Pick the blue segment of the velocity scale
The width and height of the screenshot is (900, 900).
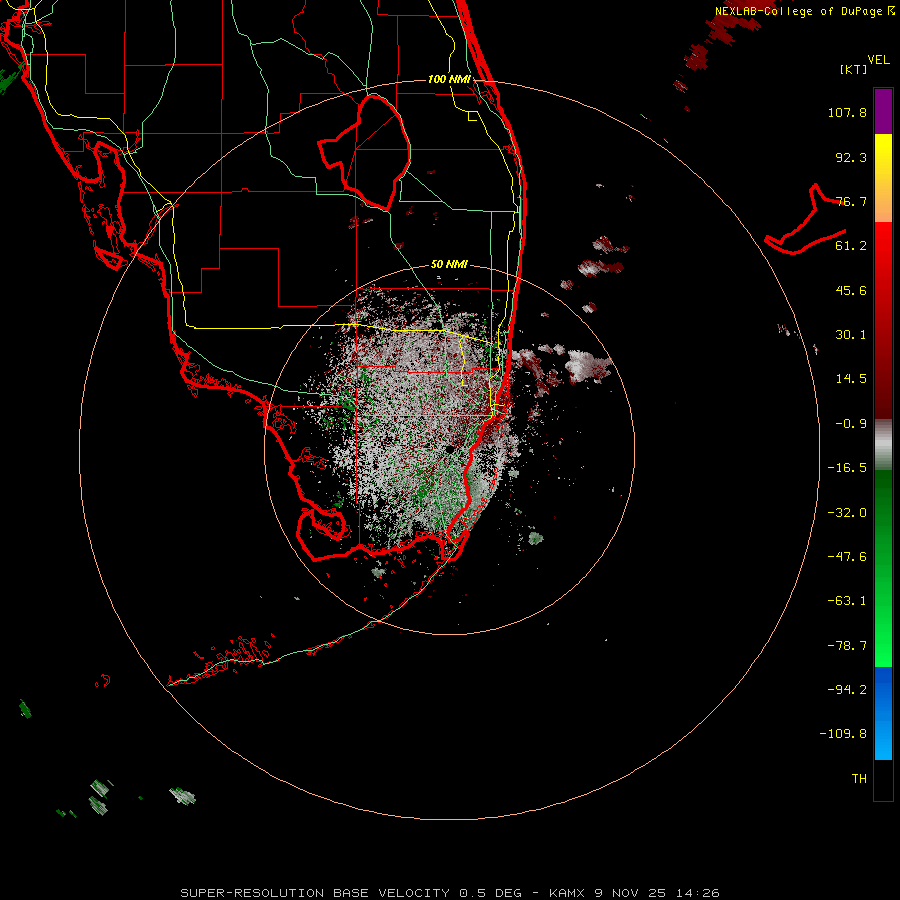tap(883, 713)
